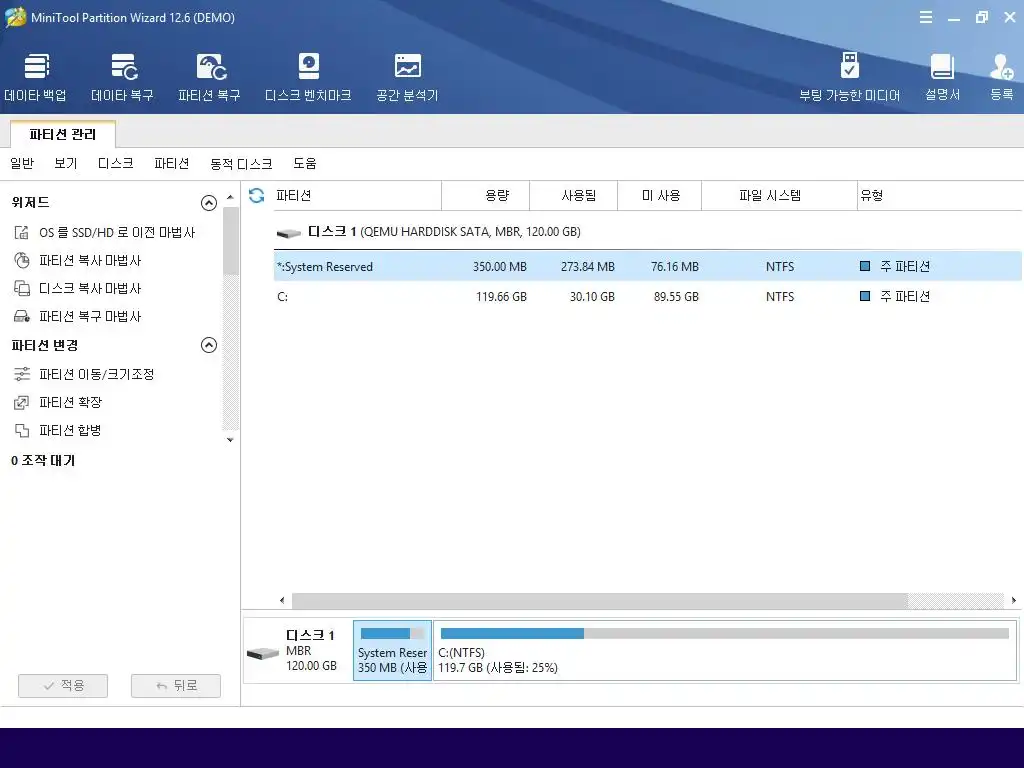Sort by 용량 column header
Viewport: 1024px width, 768px height.
(x=486, y=195)
